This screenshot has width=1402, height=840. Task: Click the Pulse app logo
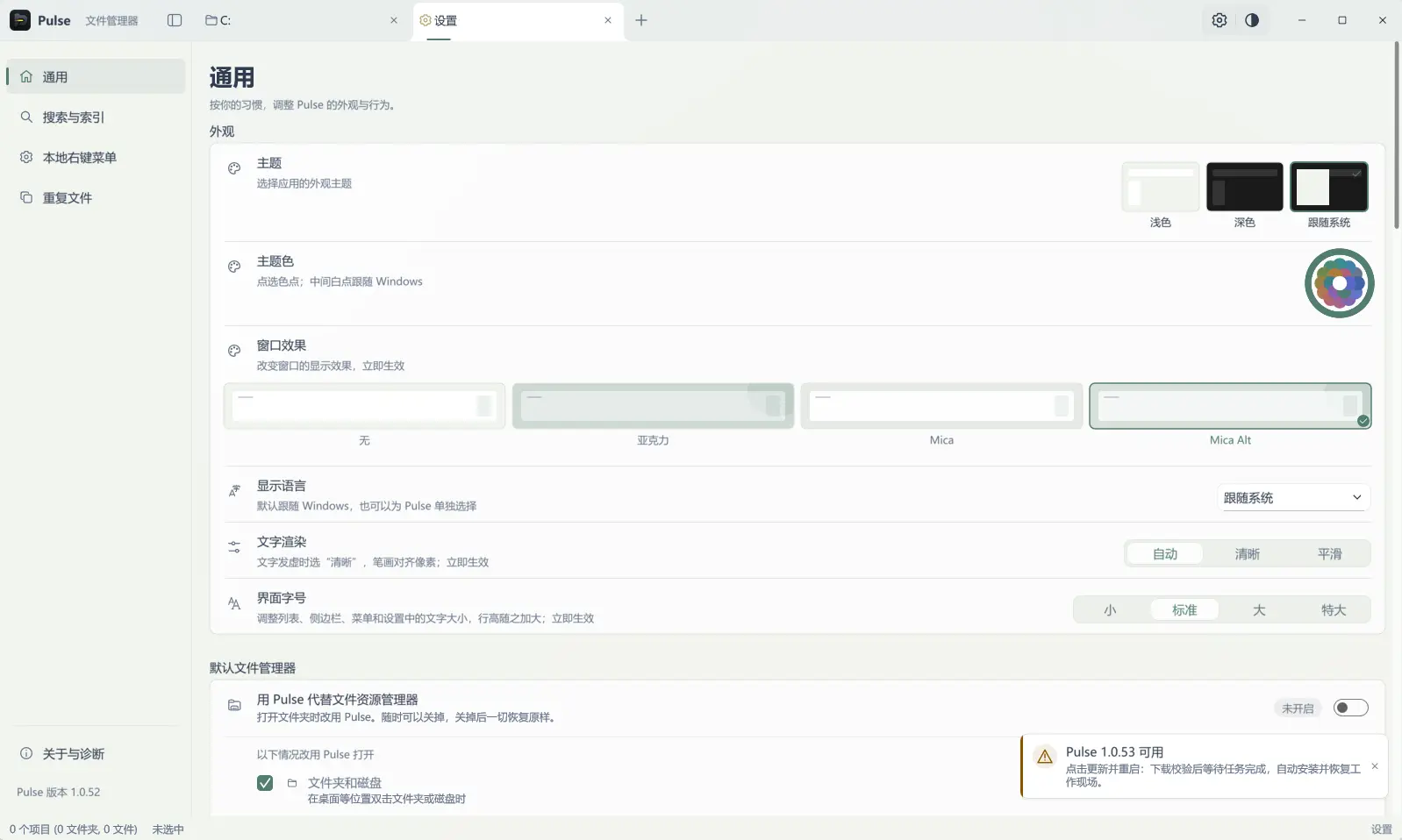tap(20, 20)
